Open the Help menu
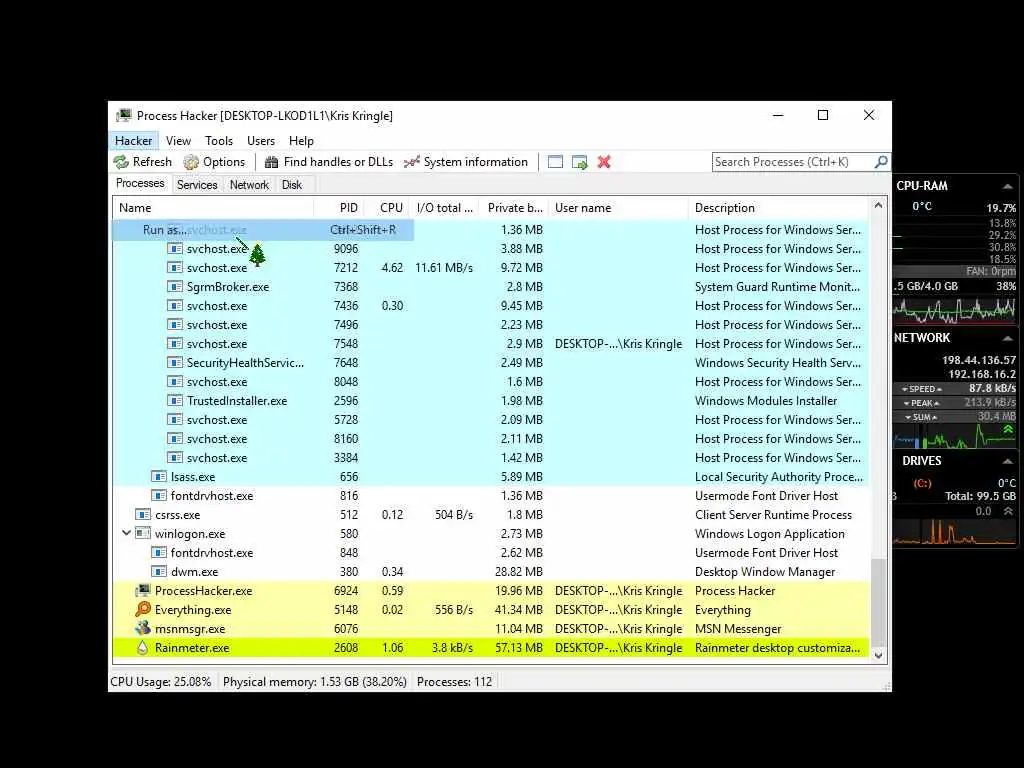This screenshot has width=1024, height=768. (301, 141)
